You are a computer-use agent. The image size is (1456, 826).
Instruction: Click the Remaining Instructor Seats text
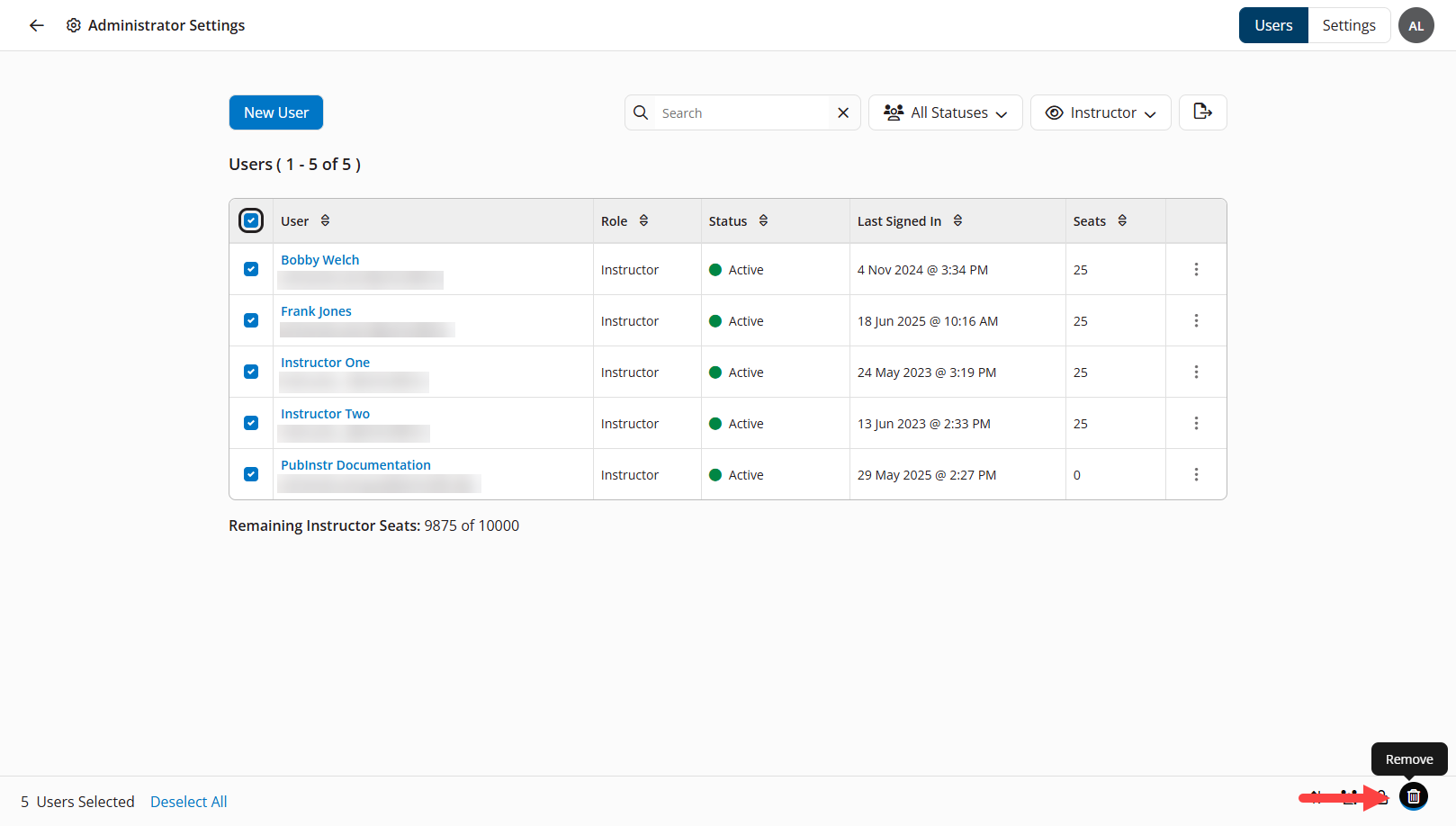point(373,525)
